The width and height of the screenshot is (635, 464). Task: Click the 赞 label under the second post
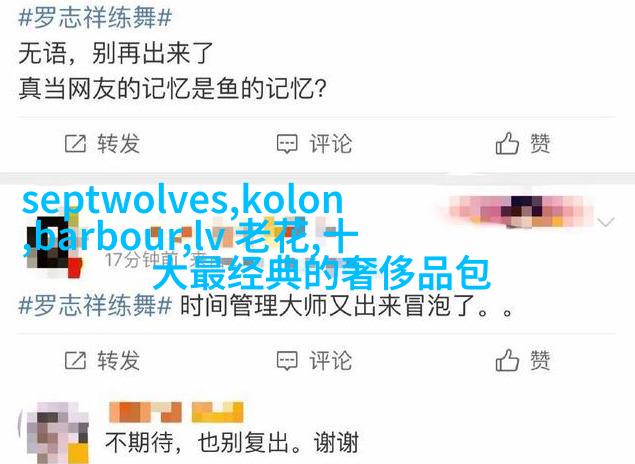[x=540, y=360]
